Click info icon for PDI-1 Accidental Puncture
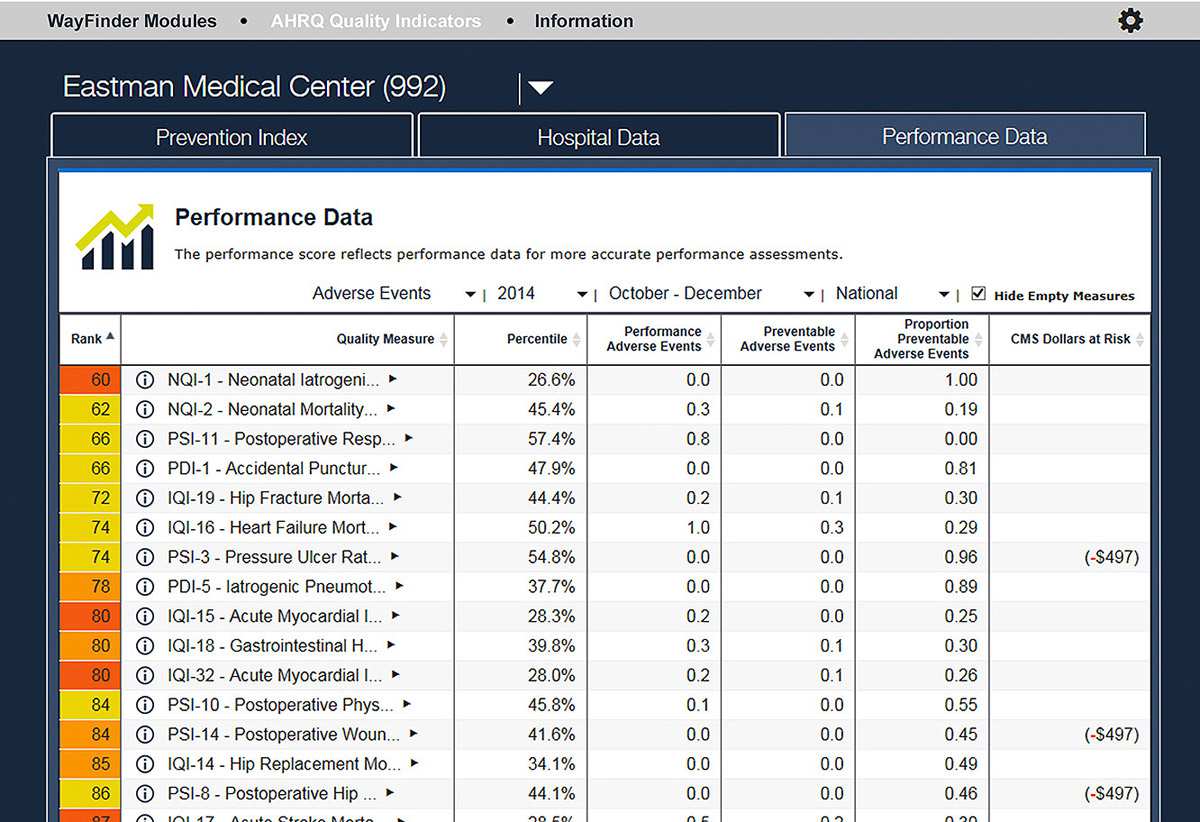The width and height of the screenshot is (1200, 822). (x=145, y=468)
